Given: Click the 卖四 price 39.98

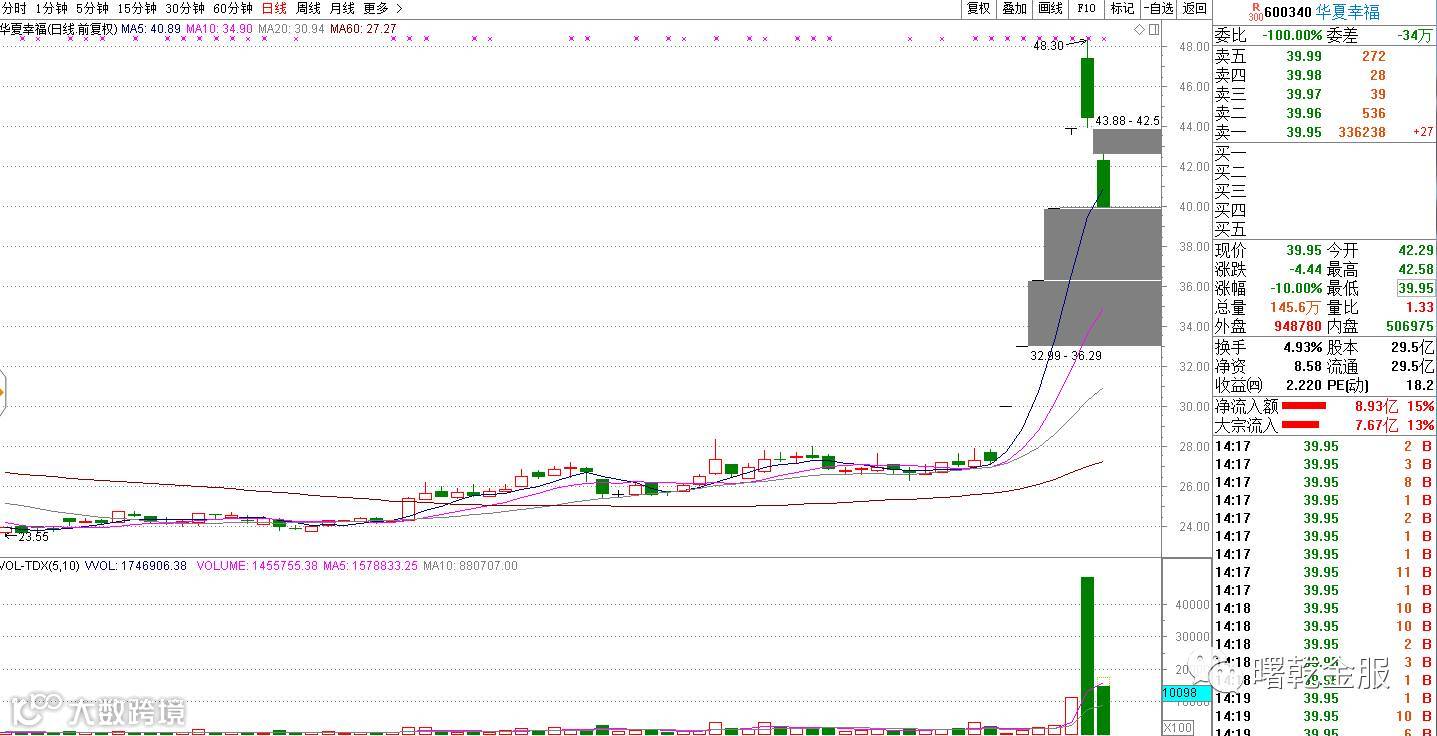Looking at the screenshot, I should click(1303, 75).
